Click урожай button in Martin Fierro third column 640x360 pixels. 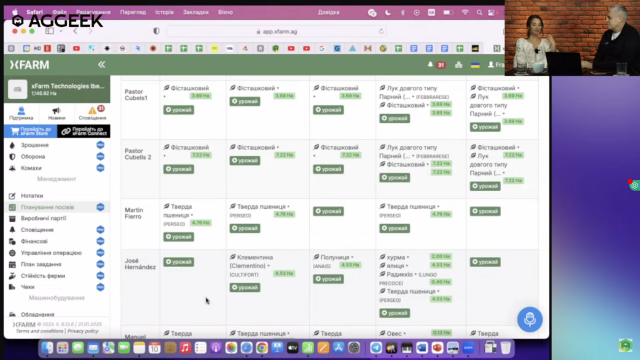tap(329, 211)
